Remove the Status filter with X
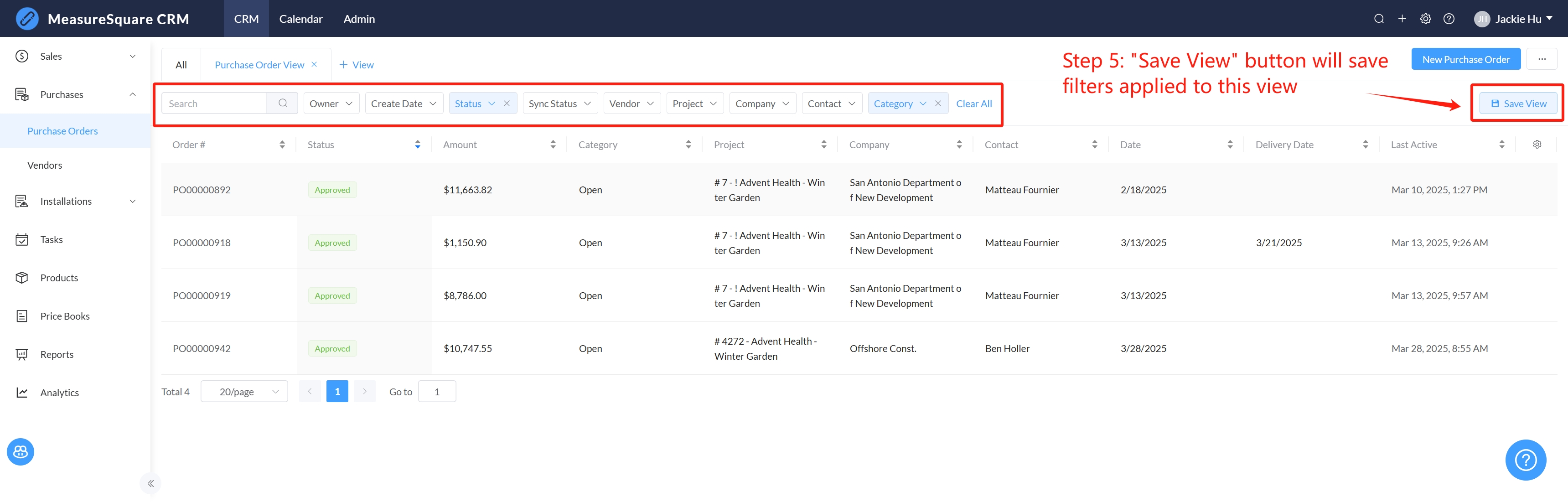The width and height of the screenshot is (1568, 502). click(x=507, y=104)
